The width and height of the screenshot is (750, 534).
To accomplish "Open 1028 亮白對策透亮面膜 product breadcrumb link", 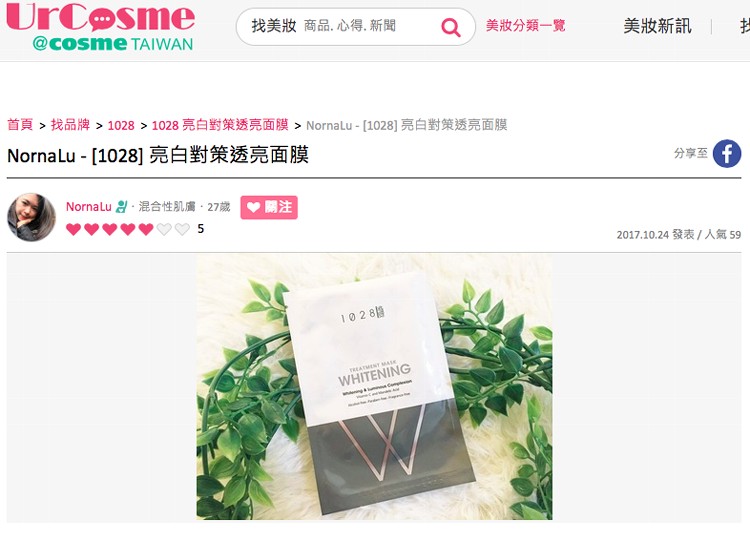I will 220,125.
